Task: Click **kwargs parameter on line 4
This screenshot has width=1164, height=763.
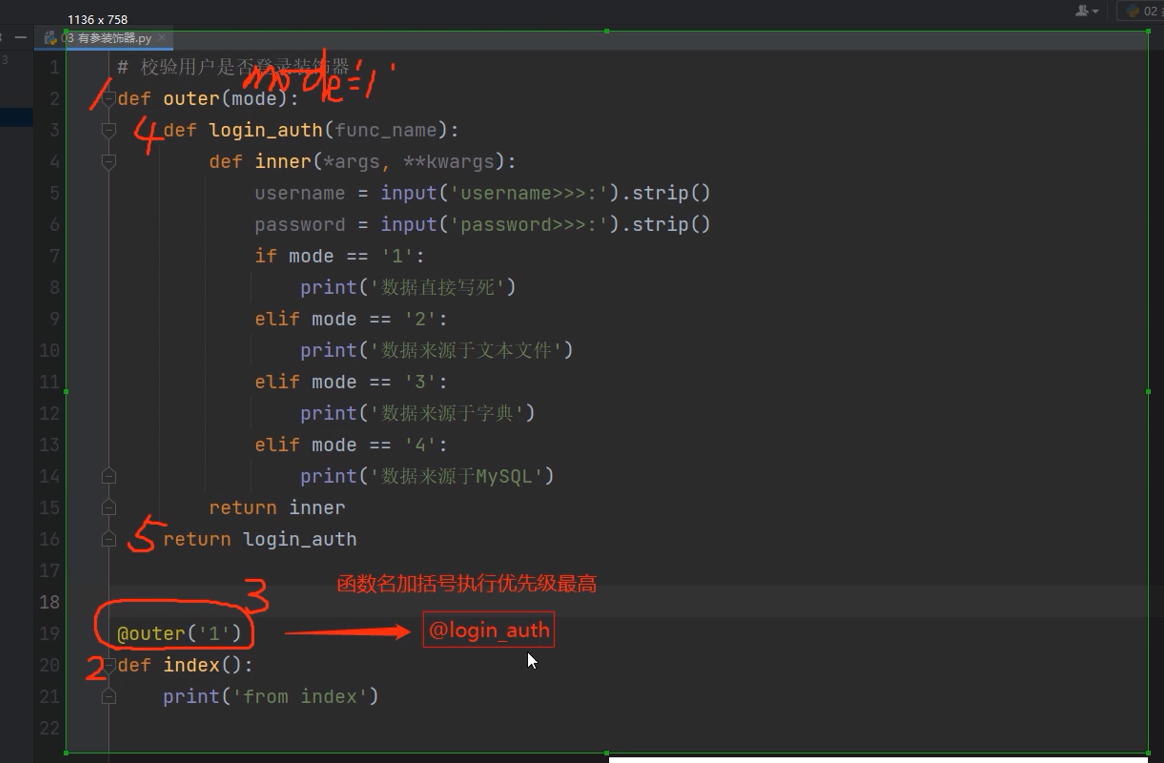Action: pyautogui.click(x=448, y=162)
